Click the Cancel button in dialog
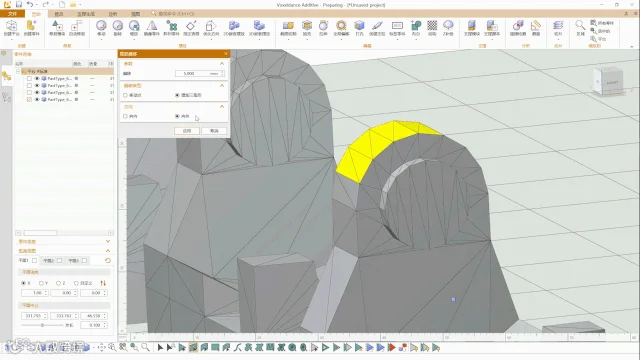 (214, 131)
